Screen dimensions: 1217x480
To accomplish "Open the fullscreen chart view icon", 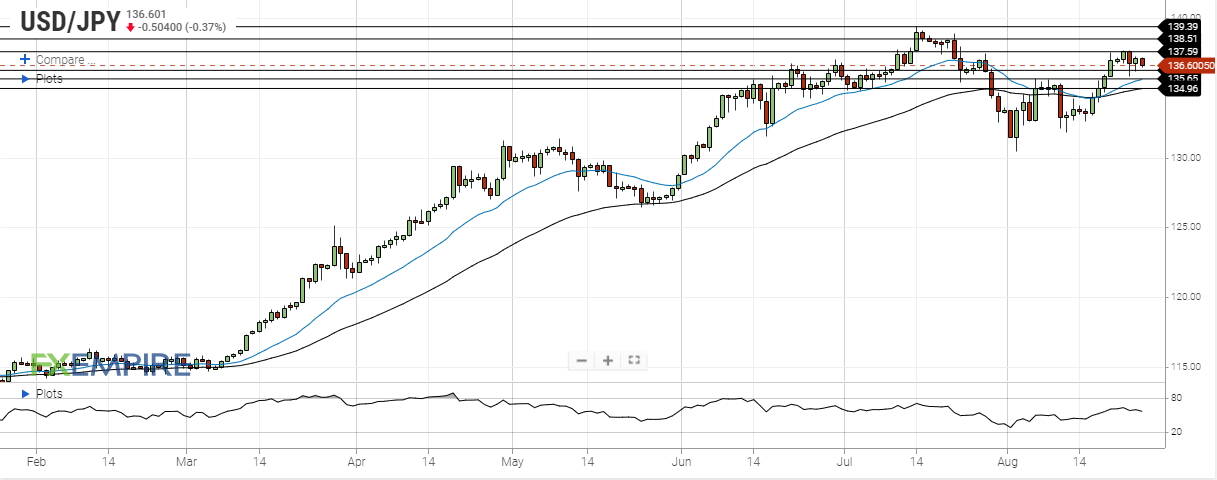I will click(633, 361).
